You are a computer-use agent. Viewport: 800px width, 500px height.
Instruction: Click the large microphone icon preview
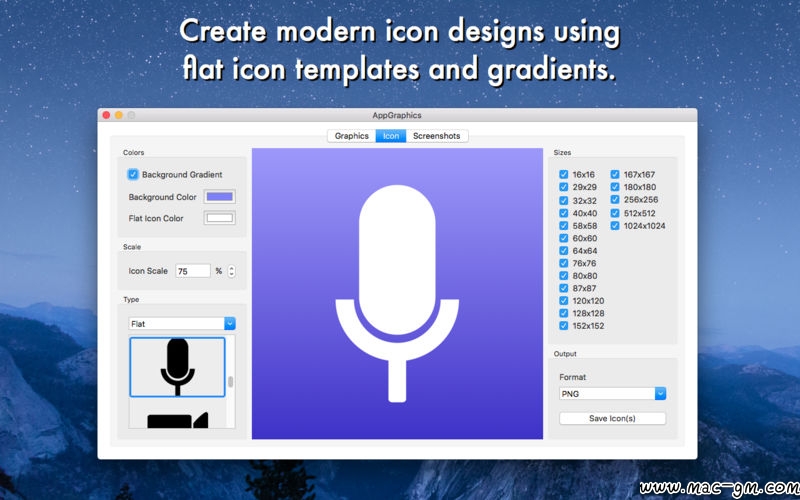tap(397, 293)
